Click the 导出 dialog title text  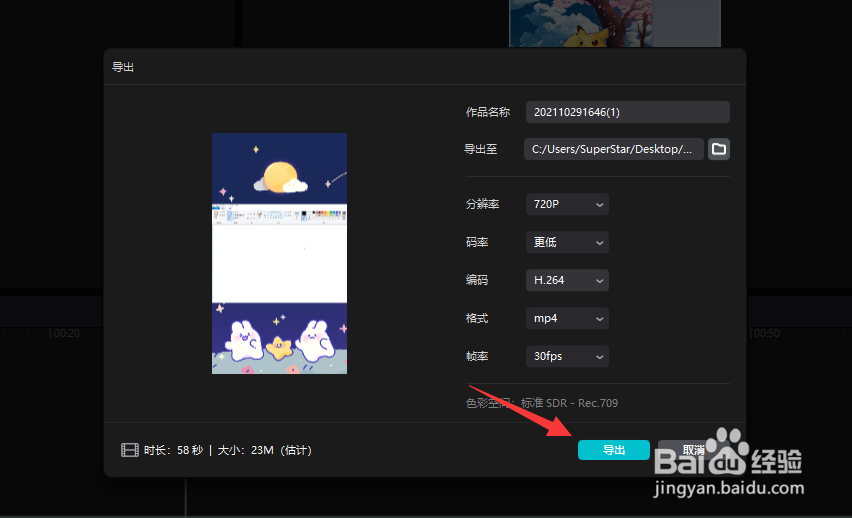(x=123, y=67)
